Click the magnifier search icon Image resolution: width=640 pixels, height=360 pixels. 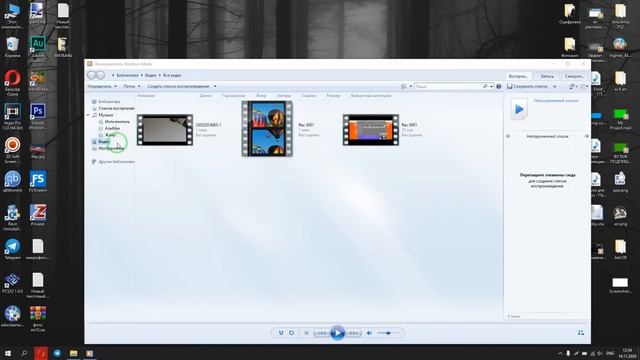point(485,87)
